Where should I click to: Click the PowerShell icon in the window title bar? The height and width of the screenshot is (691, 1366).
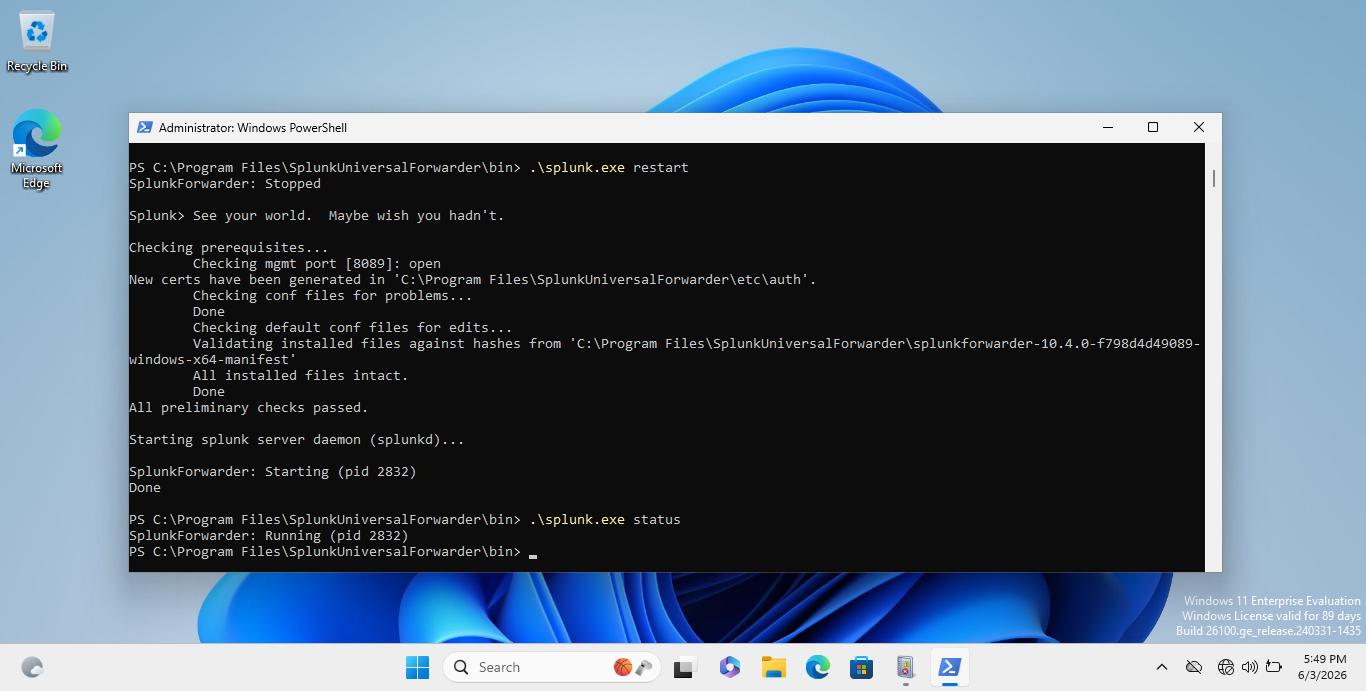click(x=145, y=127)
